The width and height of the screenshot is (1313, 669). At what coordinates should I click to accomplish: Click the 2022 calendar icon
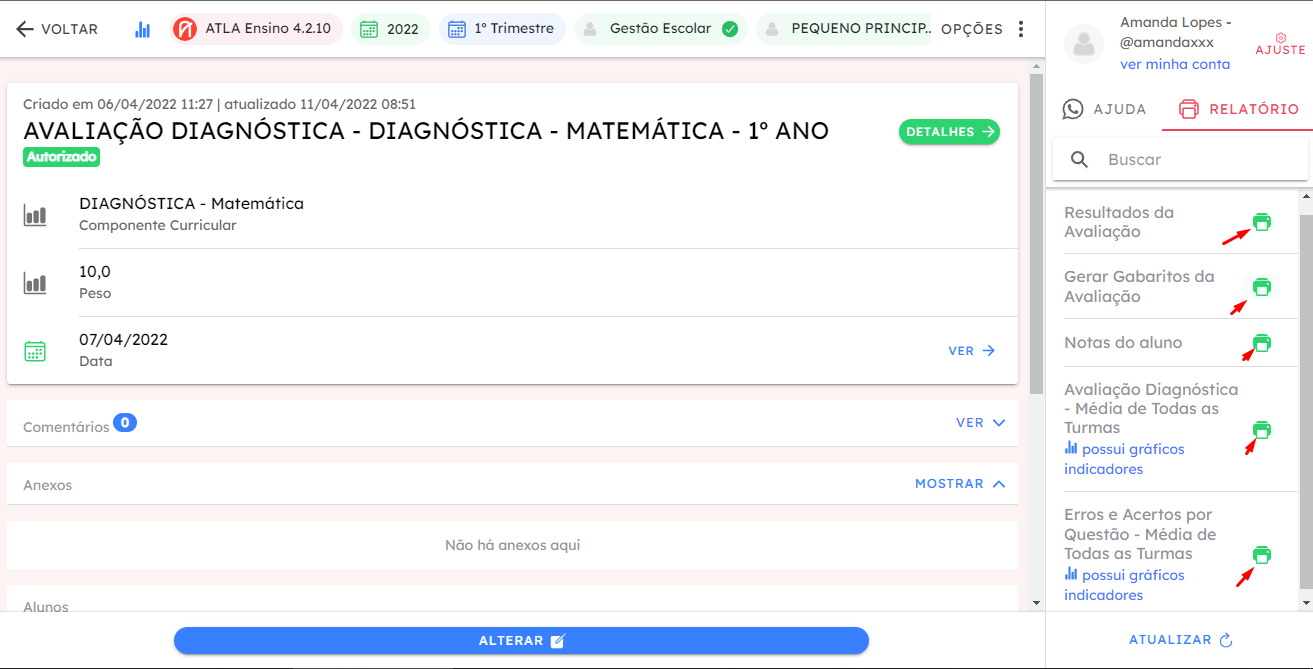(x=369, y=29)
